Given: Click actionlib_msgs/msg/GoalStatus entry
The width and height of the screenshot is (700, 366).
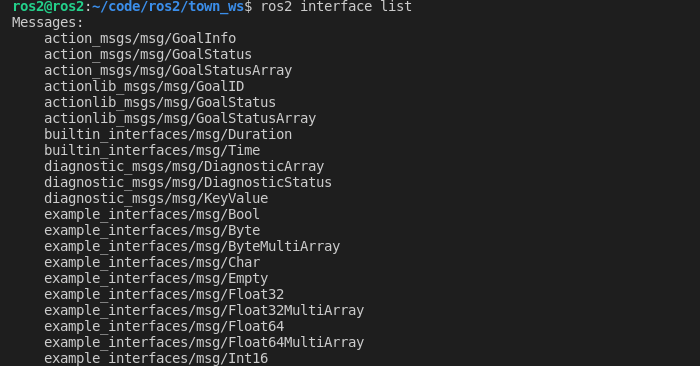Looking at the screenshot, I should point(160,103).
